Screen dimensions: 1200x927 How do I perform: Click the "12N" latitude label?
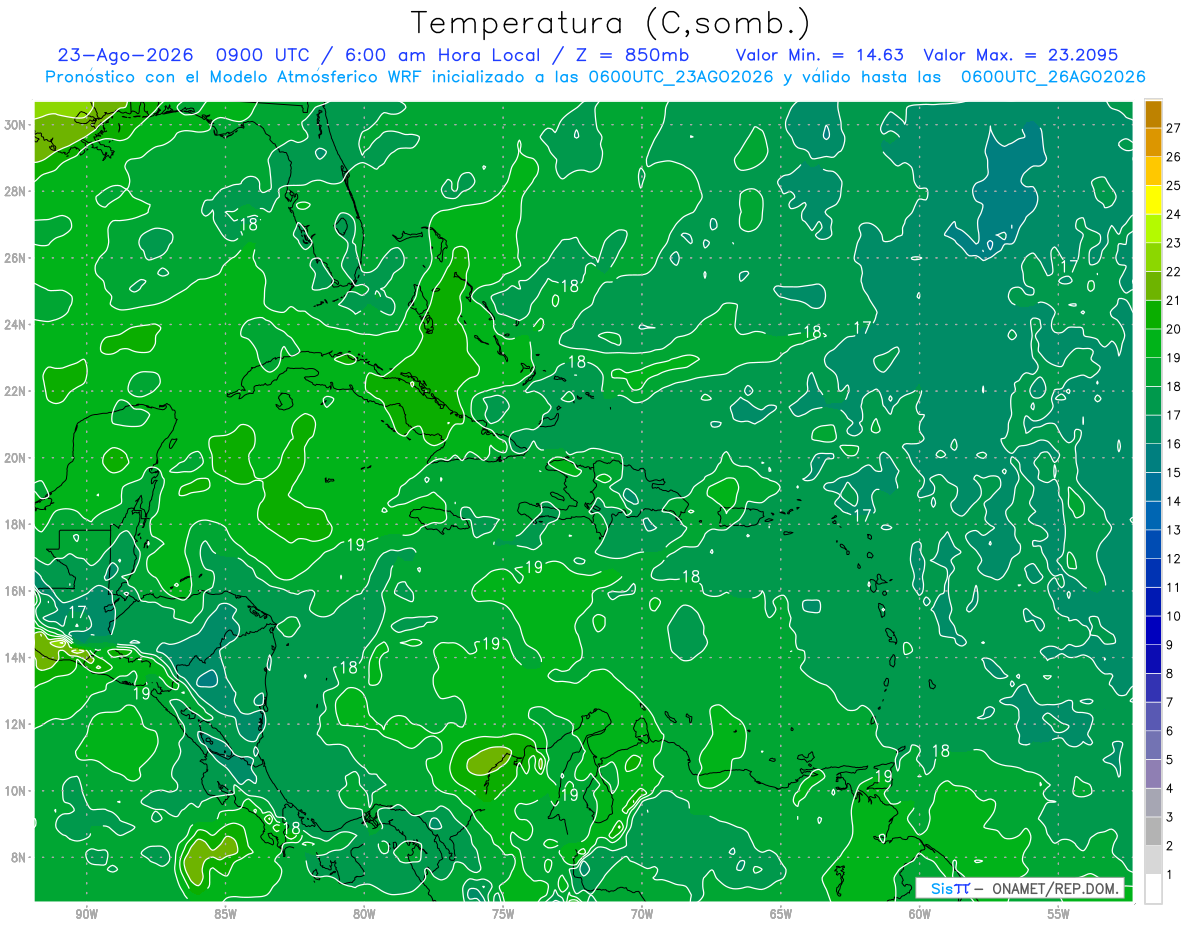(x=15, y=724)
